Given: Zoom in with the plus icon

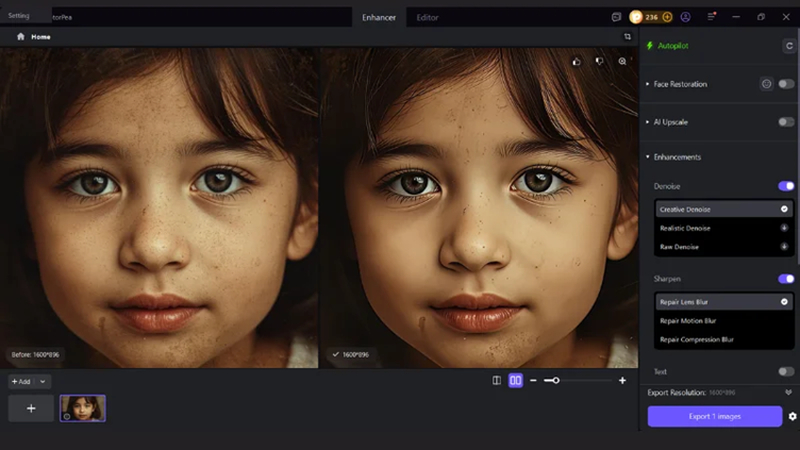Looking at the screenshot, I should coord(622,381).
